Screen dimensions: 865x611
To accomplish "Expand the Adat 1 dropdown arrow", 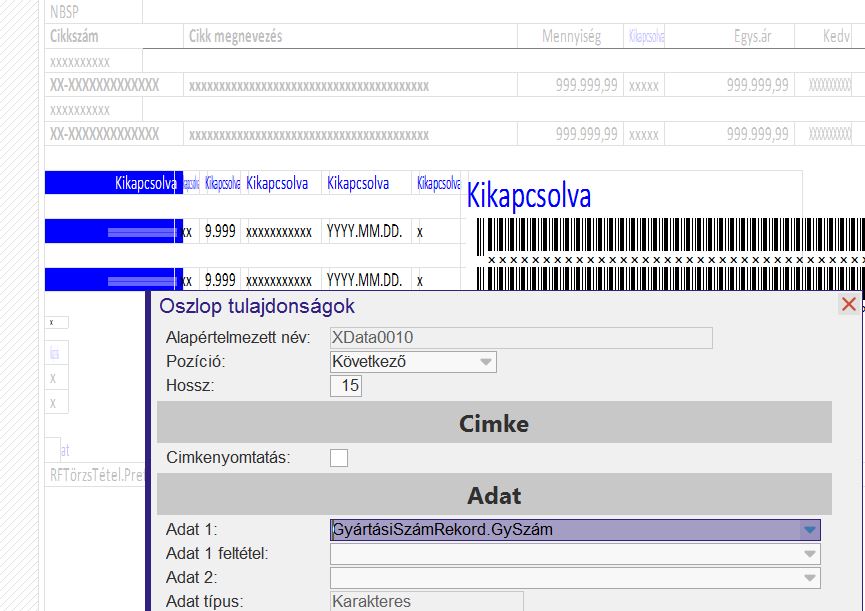I will [x=809, y=530].
